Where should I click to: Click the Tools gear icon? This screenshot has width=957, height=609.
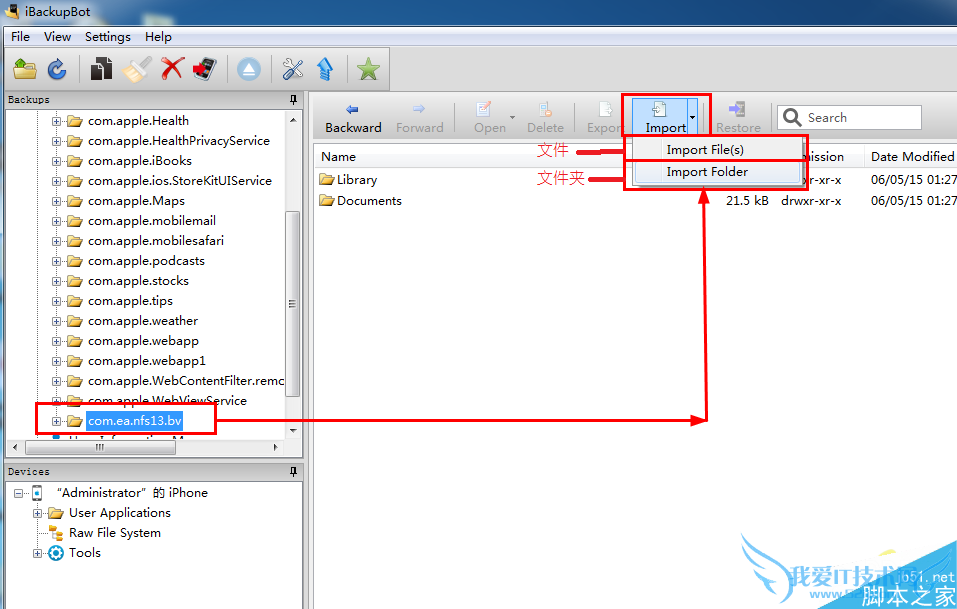56,553
